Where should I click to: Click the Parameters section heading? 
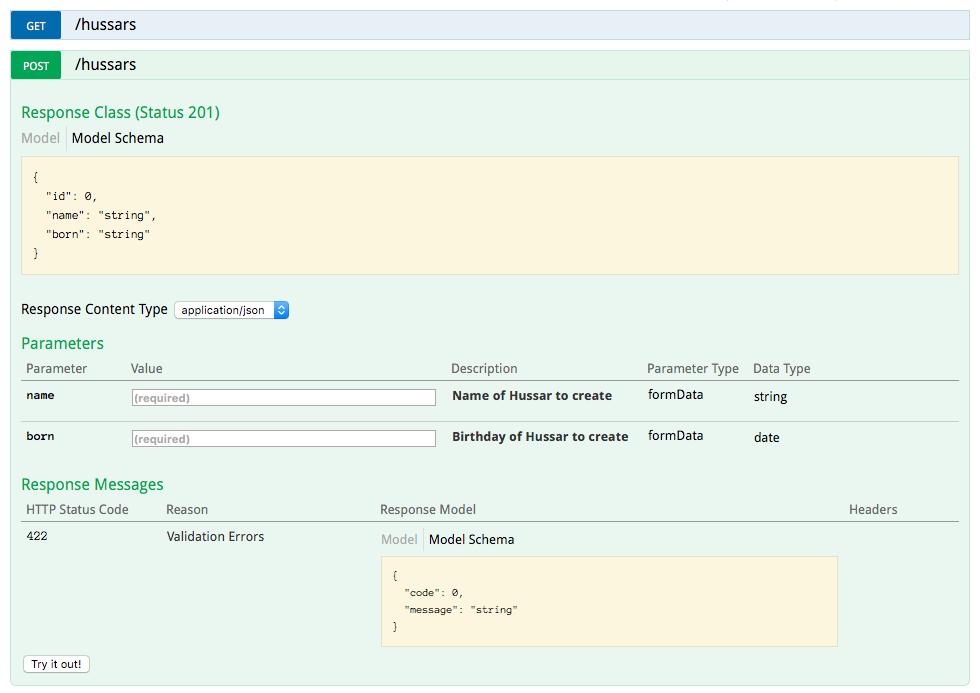(x=62, y=343)
